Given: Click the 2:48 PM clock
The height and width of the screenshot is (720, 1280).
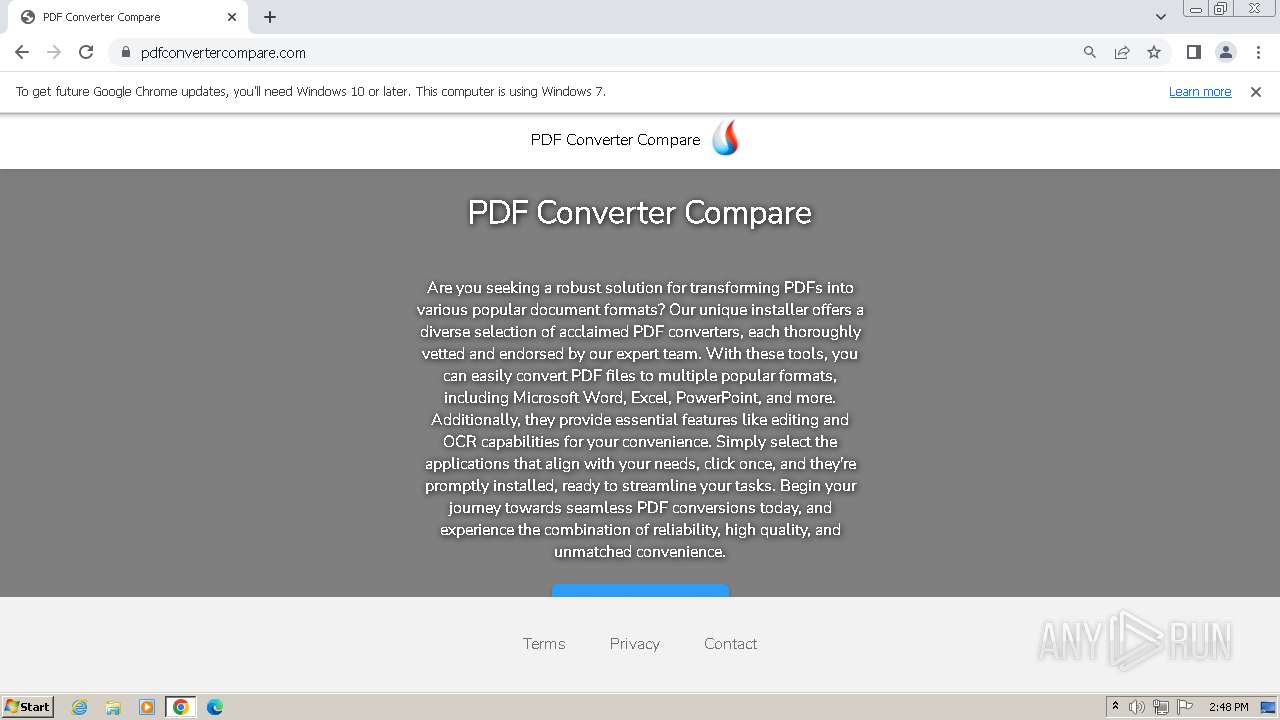Looking at the screenshot, I should click(1228, 707).
